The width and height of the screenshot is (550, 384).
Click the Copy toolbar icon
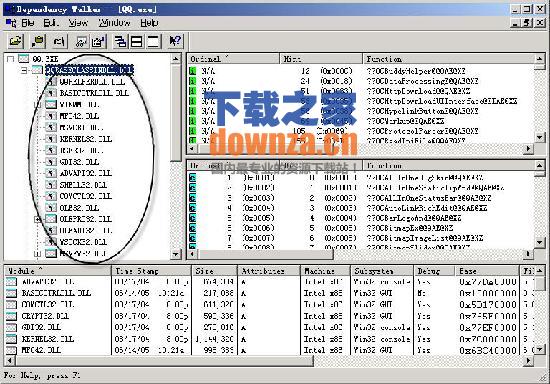tap(38, 41)
